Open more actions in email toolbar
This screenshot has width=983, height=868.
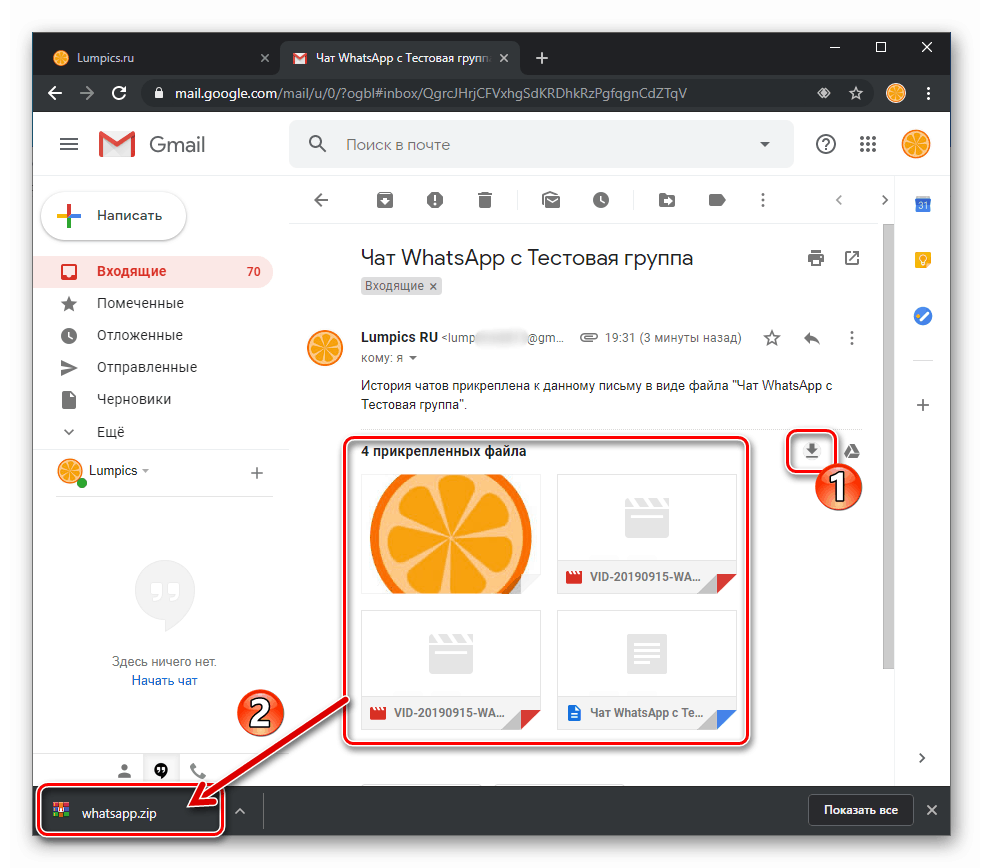click(x=762, y=200)
